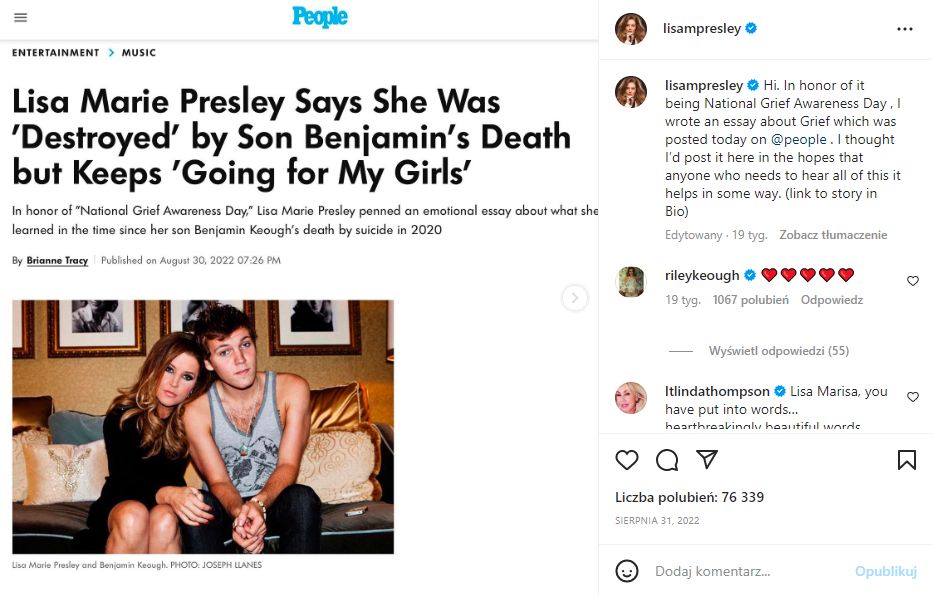Reply to rileykeough via Odpowiedz
This screenshot has height=596, width=933.
click(x=831, y=299)
